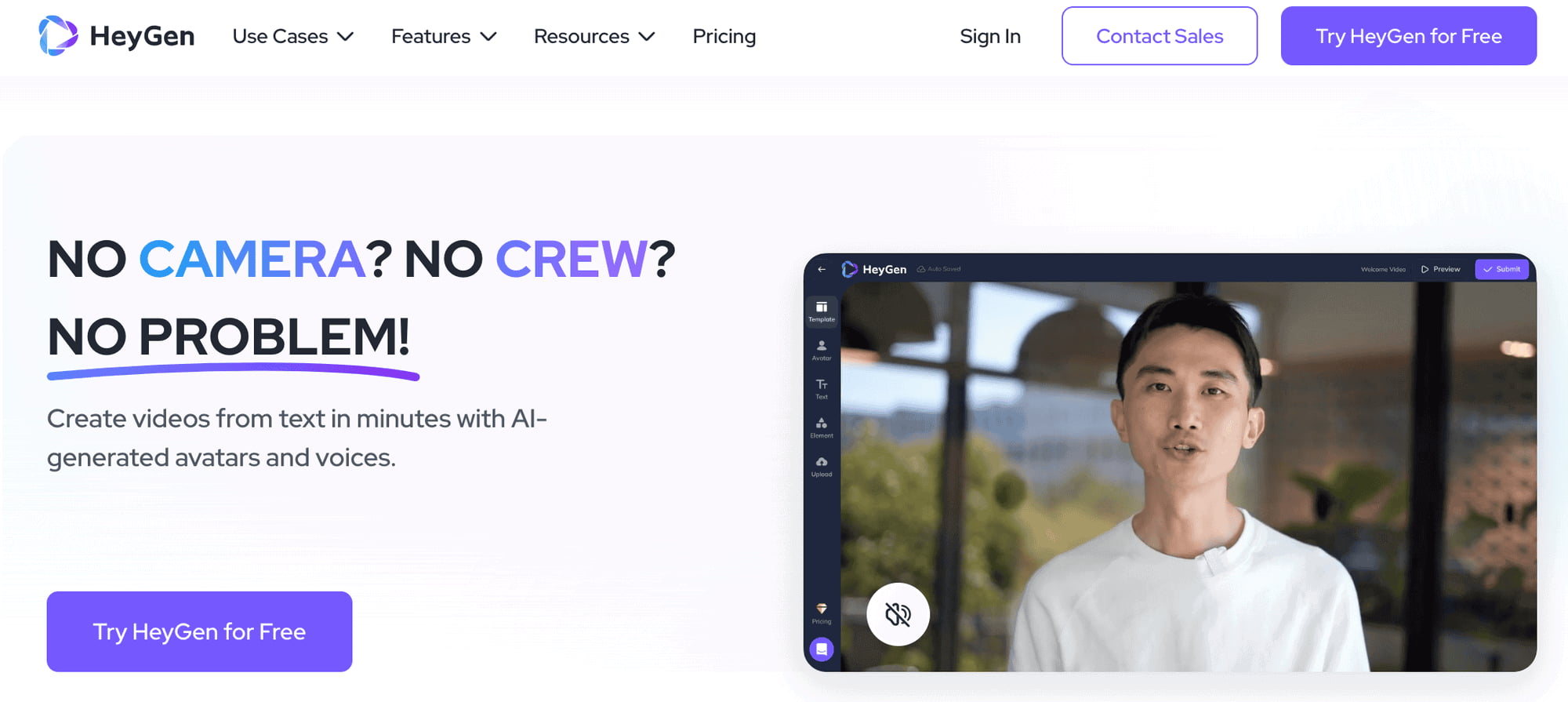Expand the Features dropdown menu
This screenshot has width=1568, height=702.
pyautogui.click(x=444, y=36)
